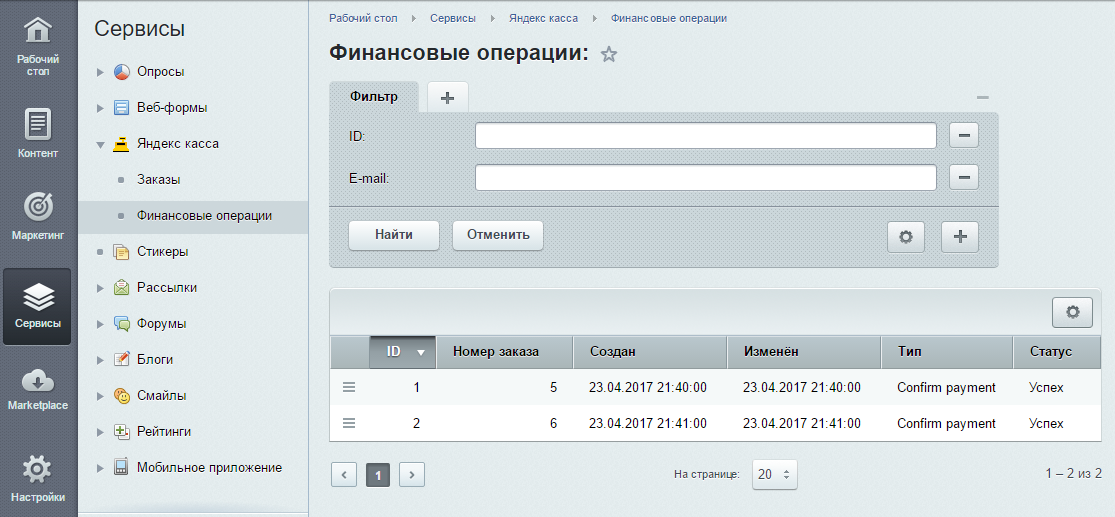
Task: Open the per-page count dropdown
Action: coord(775,475)
